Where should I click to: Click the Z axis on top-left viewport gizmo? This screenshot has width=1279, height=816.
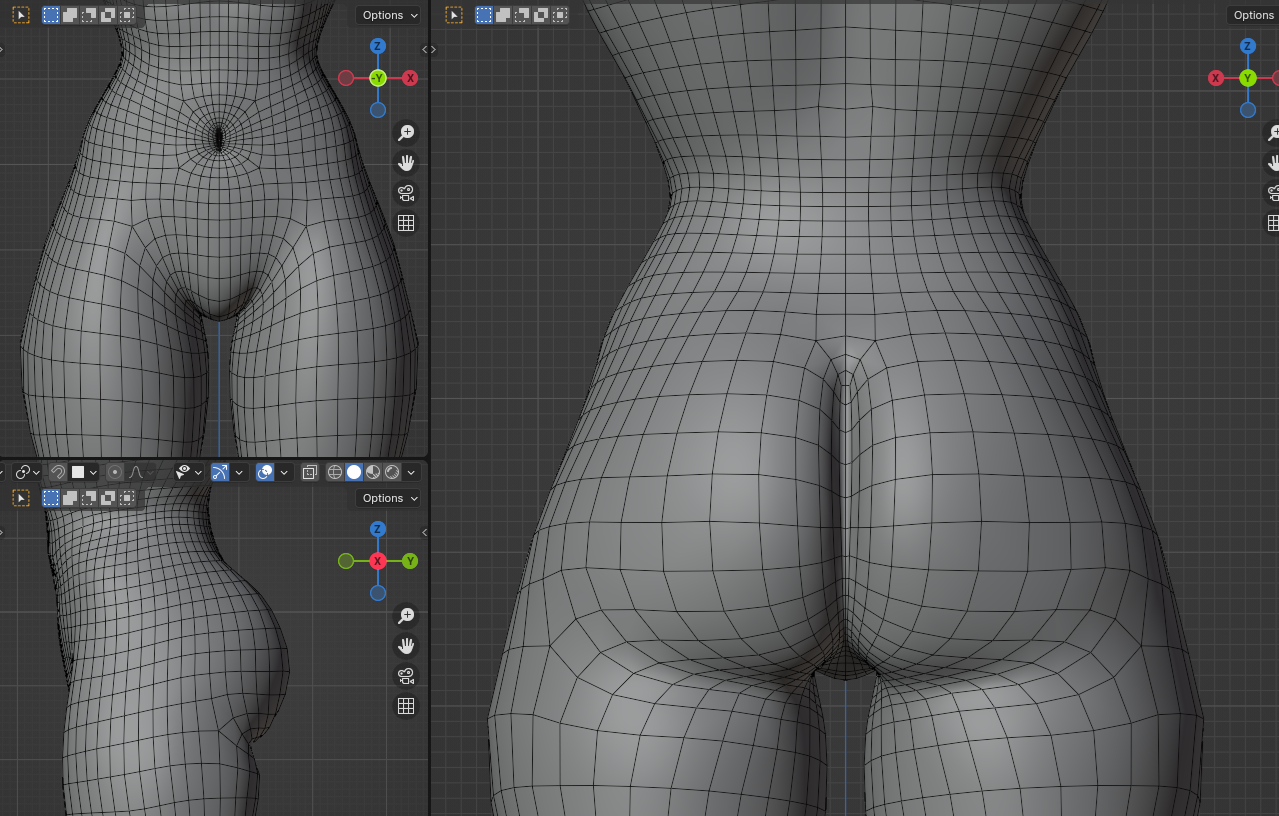click(x=378, y=46)
